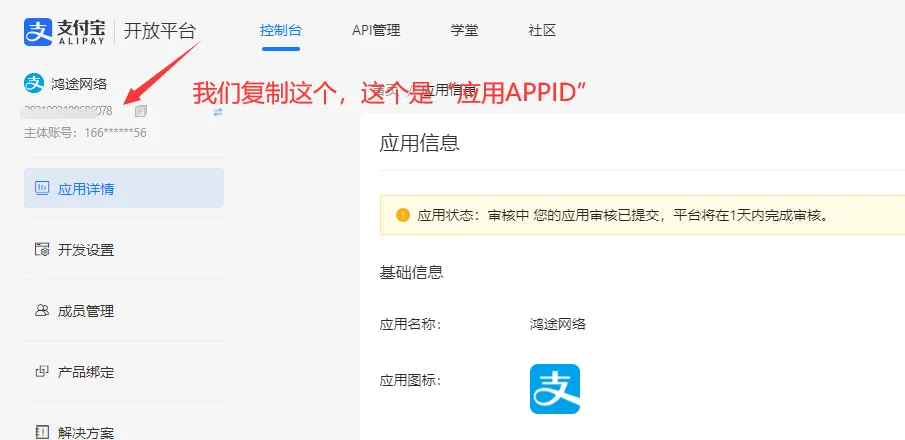Click the orange warning status icon

click(x=403, y=215)
